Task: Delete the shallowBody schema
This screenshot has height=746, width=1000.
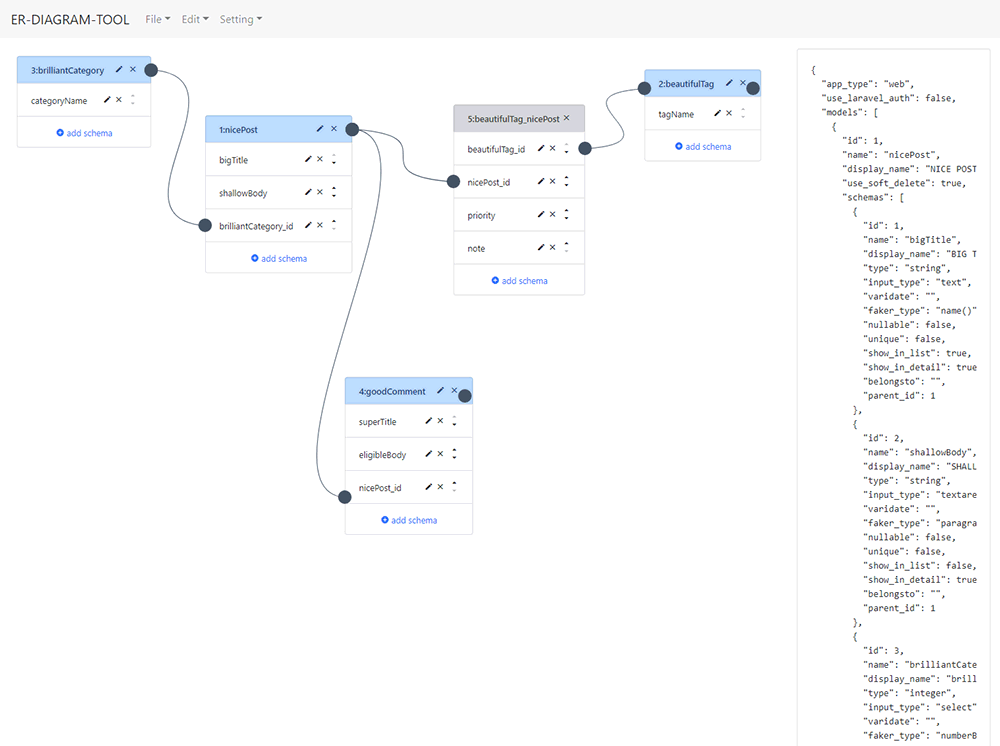Action: tap(320, 192)
